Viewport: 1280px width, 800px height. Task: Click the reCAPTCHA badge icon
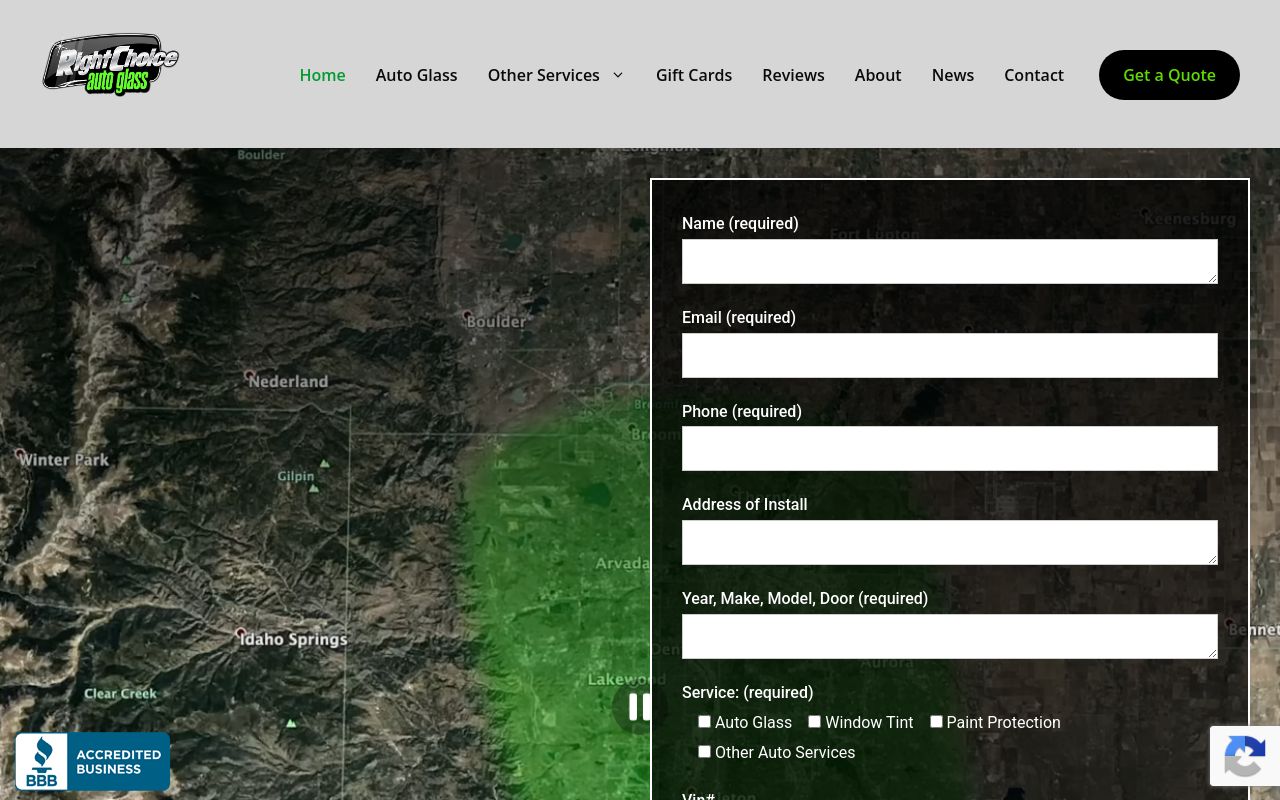tap(1245, 756)
